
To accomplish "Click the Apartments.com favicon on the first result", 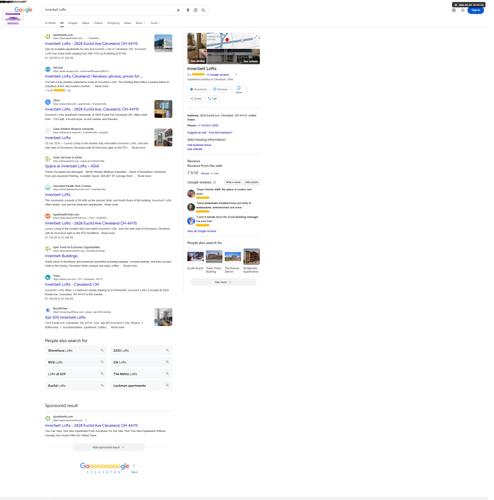I will [x=48, y=37].
